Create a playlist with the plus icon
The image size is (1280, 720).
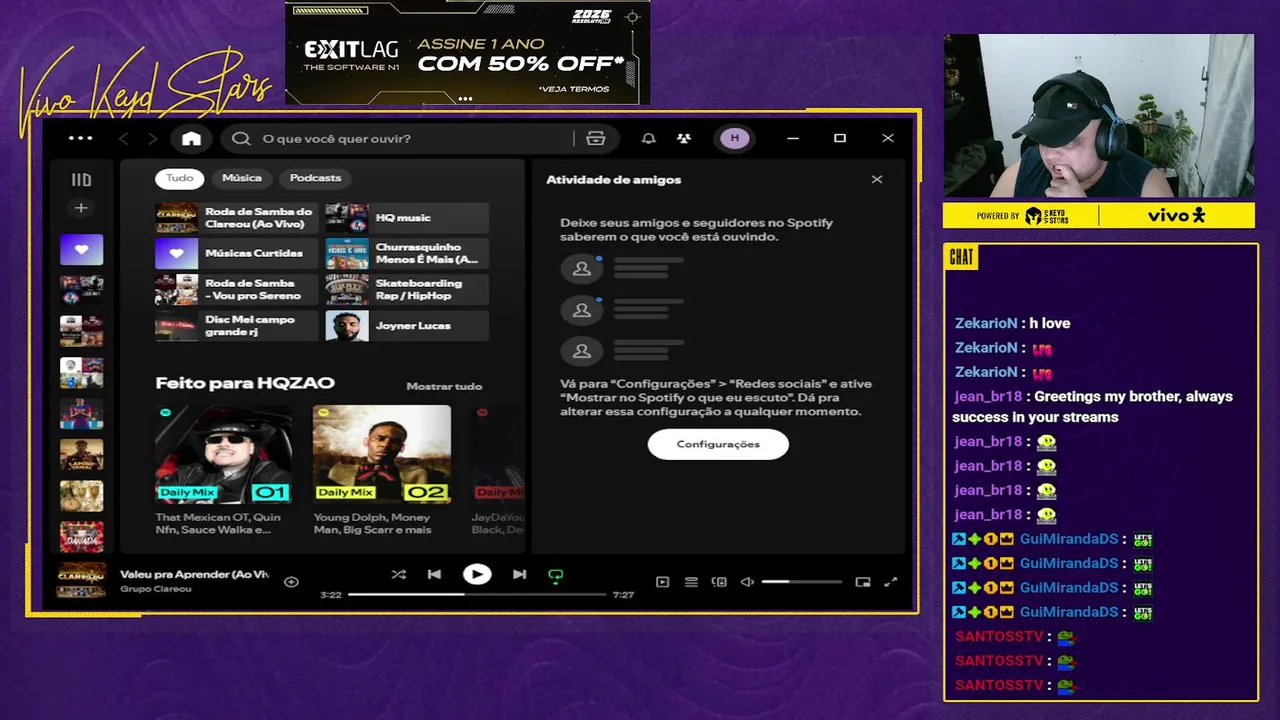pyautogui.click(x=81, y=208)
